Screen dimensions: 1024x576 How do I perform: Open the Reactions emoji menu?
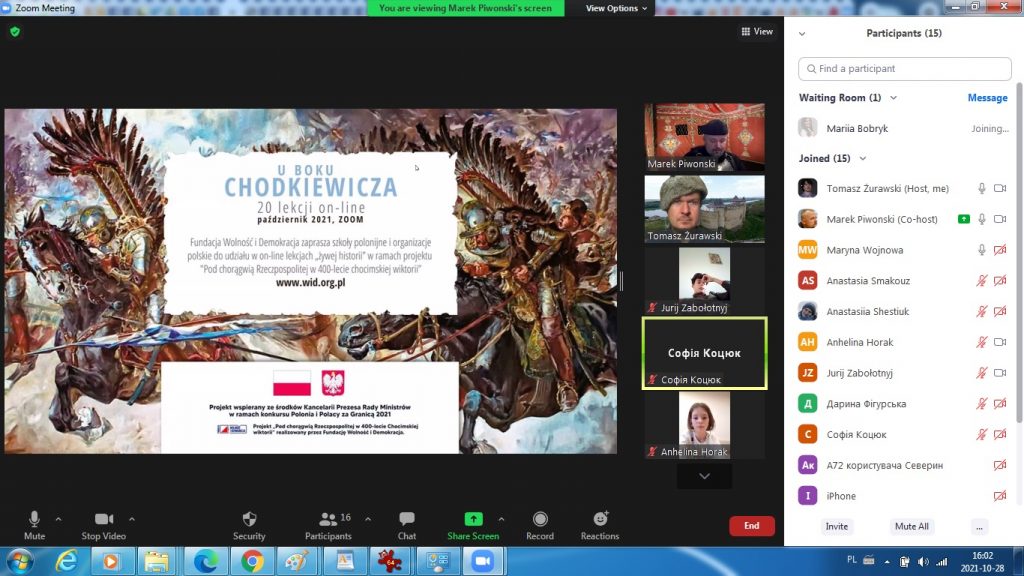(x=600, y=519)
